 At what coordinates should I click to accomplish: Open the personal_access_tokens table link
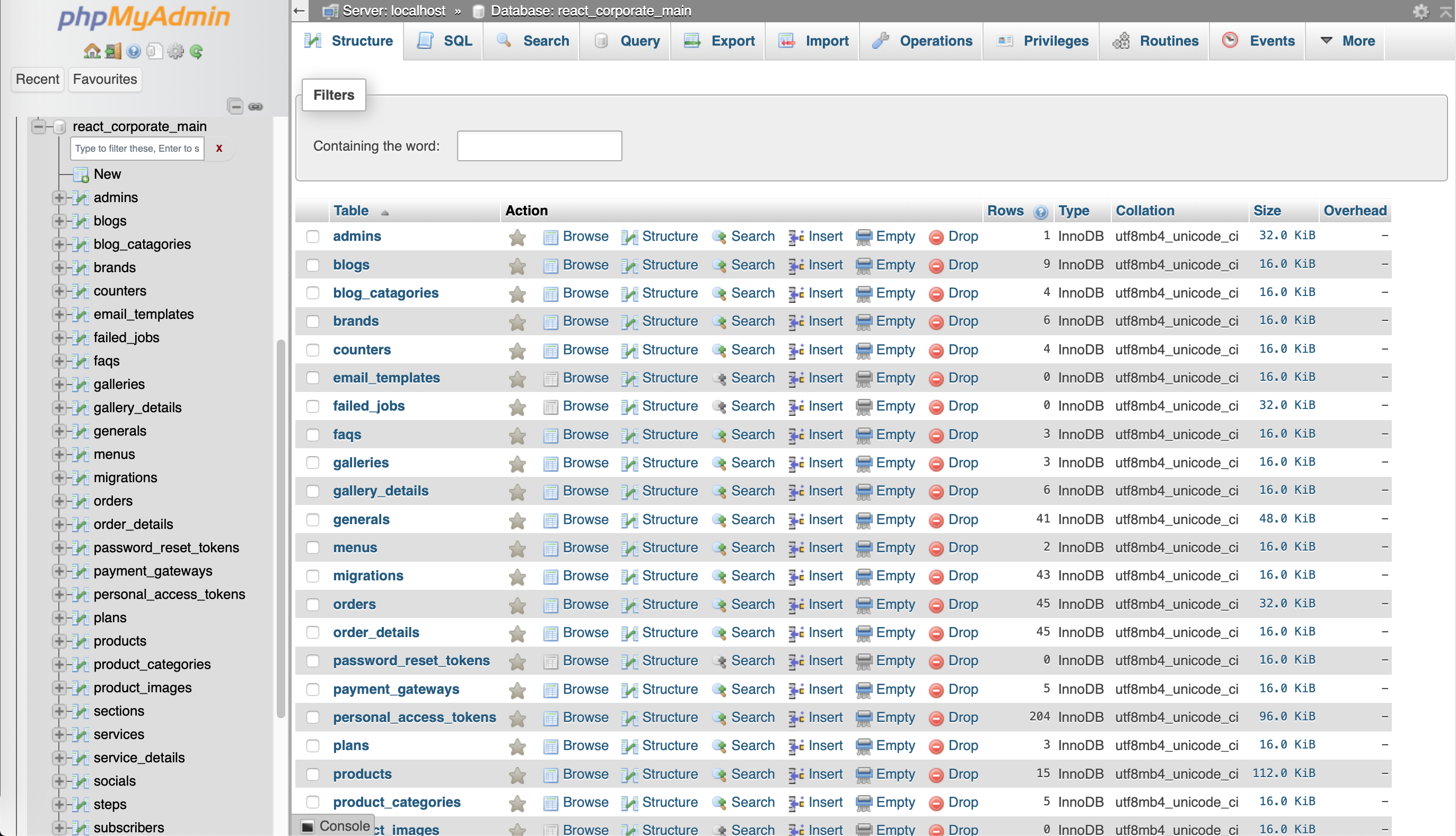coord(414,717)
